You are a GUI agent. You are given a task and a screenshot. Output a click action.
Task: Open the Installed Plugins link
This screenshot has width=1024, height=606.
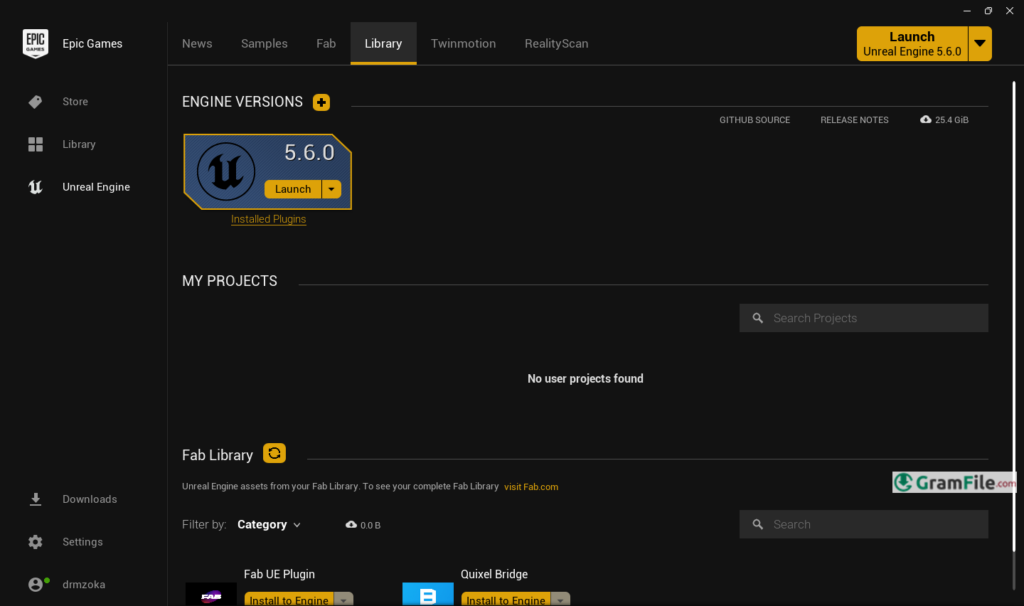tap(268, 219)
